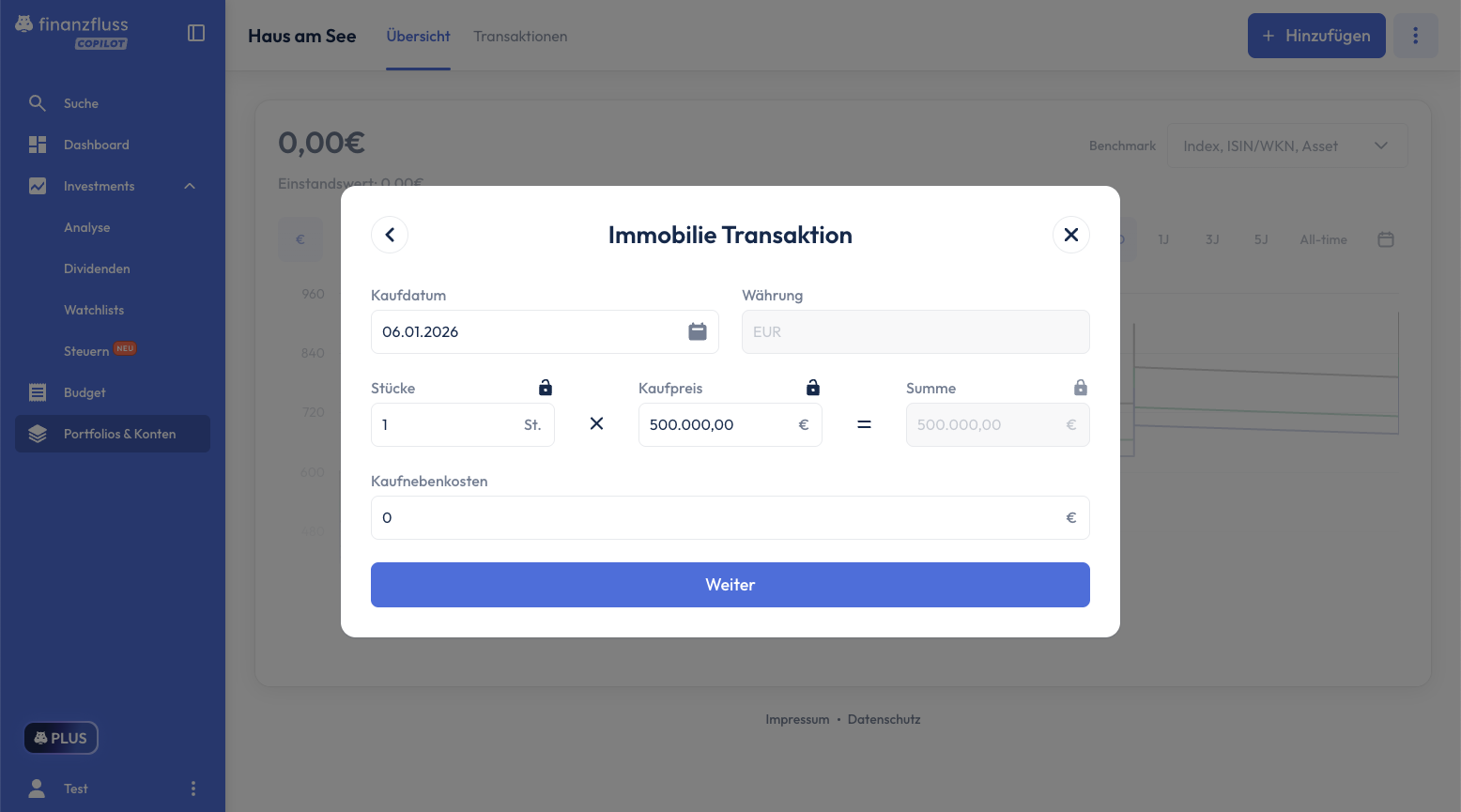Click the Kaufnebenkosten input field

click(x=714, y=518)
